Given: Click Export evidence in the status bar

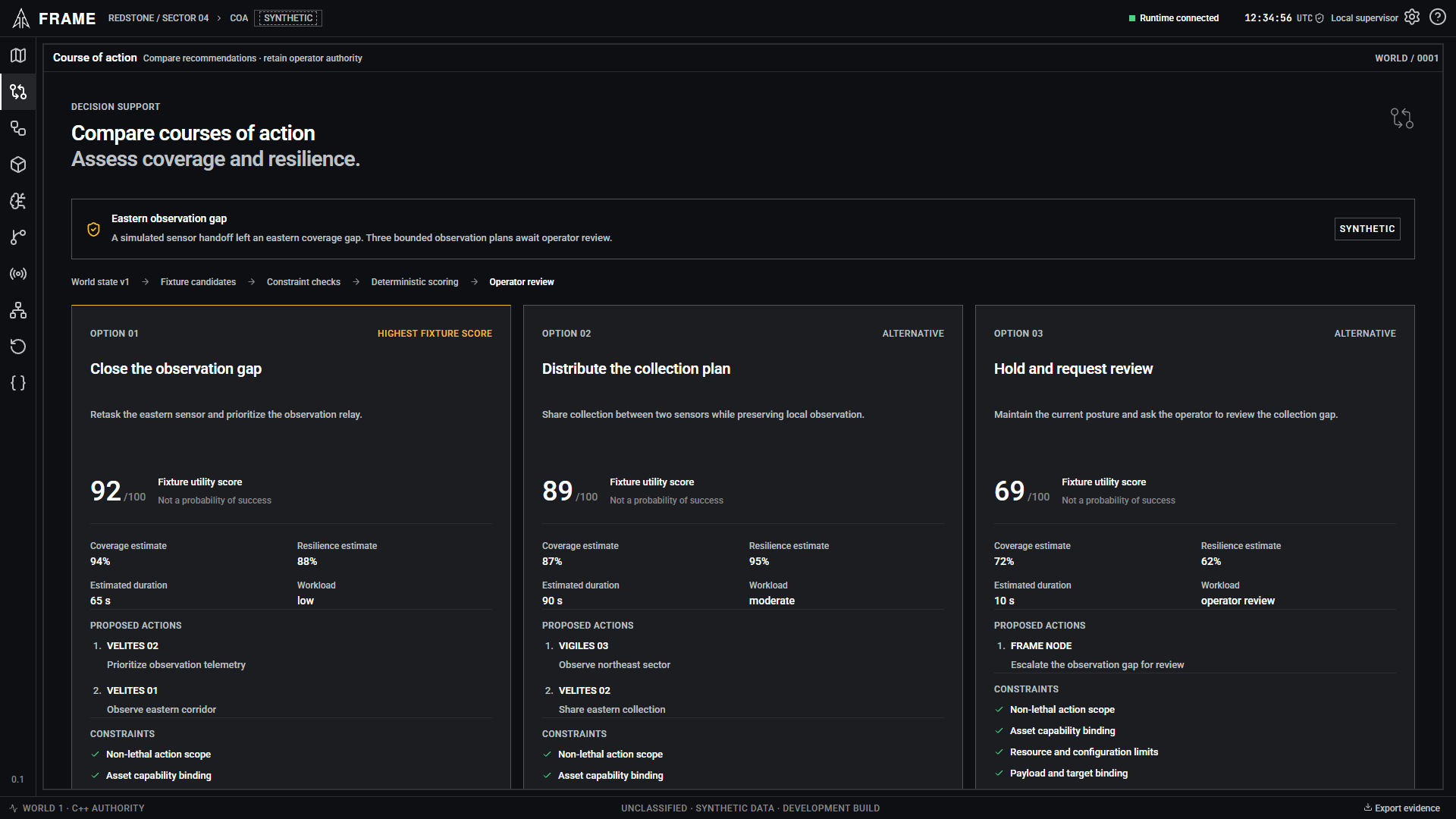Looking at the screenshot, I should click(1402, 808).
